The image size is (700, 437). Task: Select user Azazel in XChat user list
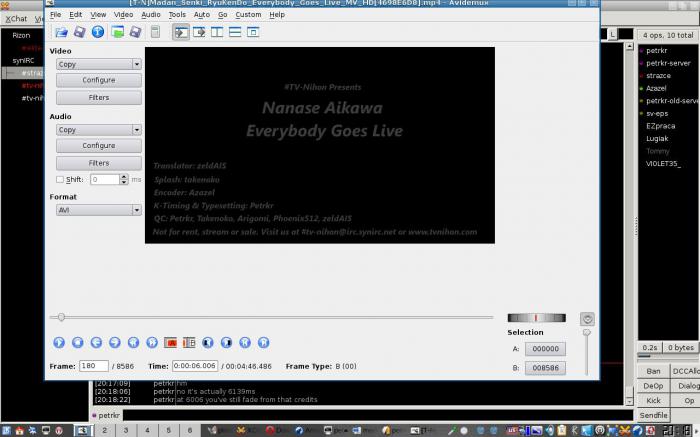[656, 88]
